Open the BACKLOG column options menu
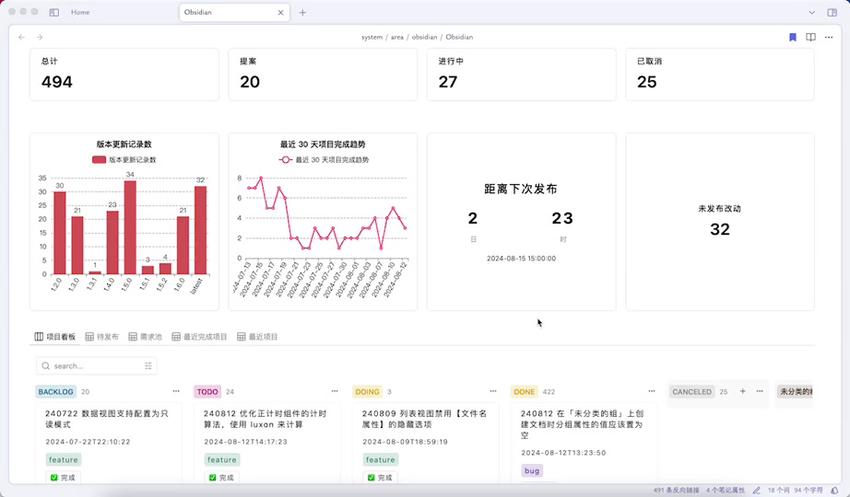This screenshot has width=850, height=497. pyautogui.click(x=176, y=392)
